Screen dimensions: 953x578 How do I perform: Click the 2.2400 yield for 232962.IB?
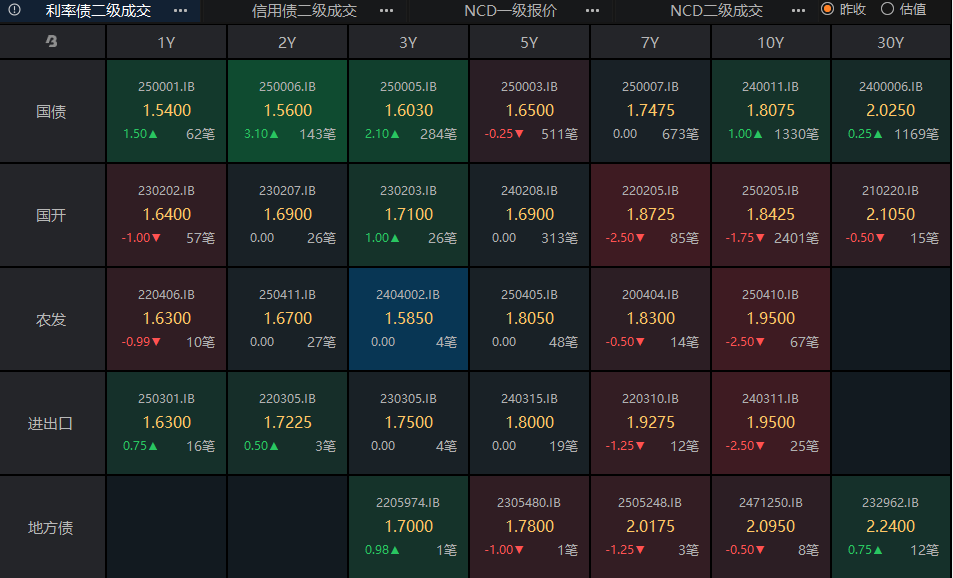(x=890, y=526)
